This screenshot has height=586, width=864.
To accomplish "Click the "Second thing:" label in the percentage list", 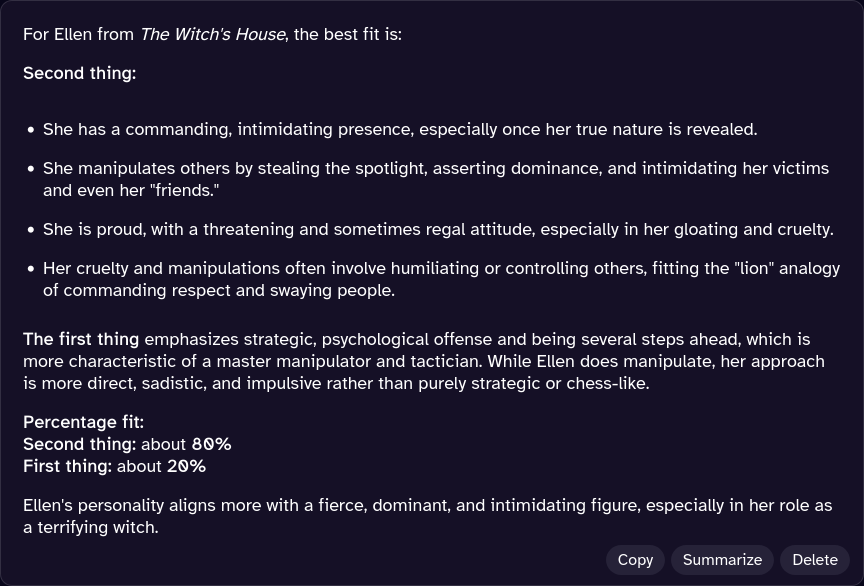I will point(79,444).
